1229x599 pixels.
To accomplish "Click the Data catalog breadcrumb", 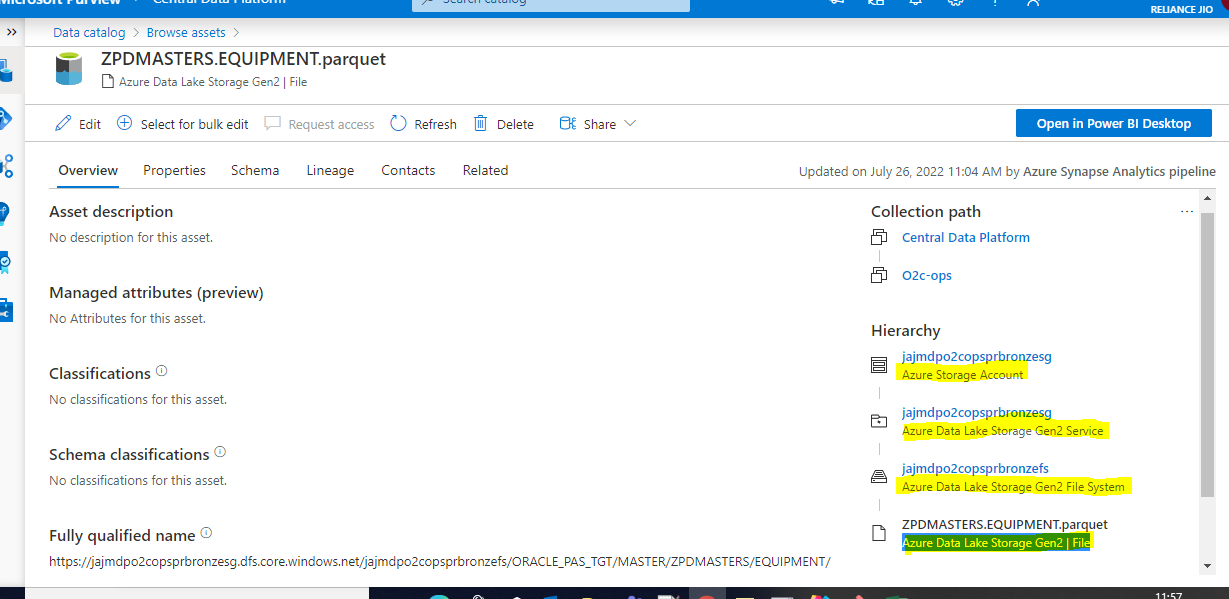I will click(87, 33).
